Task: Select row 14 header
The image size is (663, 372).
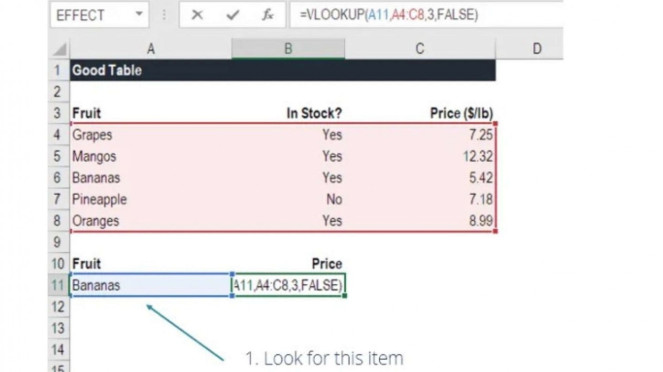Action: click(x=58, y=350)
